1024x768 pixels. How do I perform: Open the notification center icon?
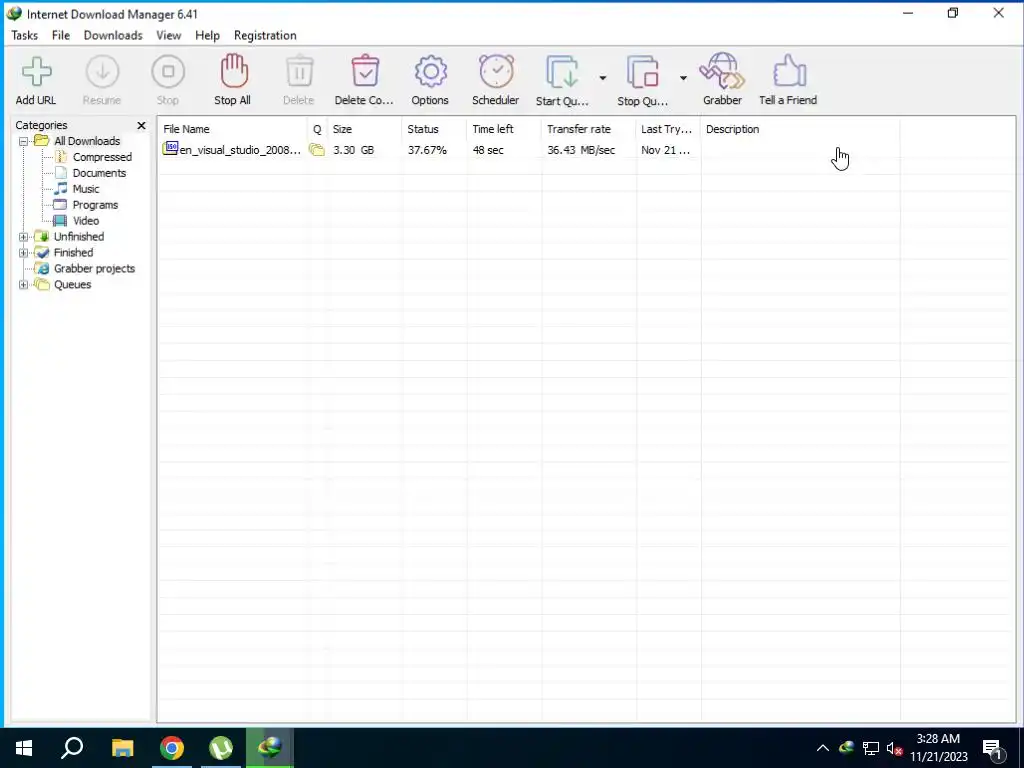[x=993, y=750]
